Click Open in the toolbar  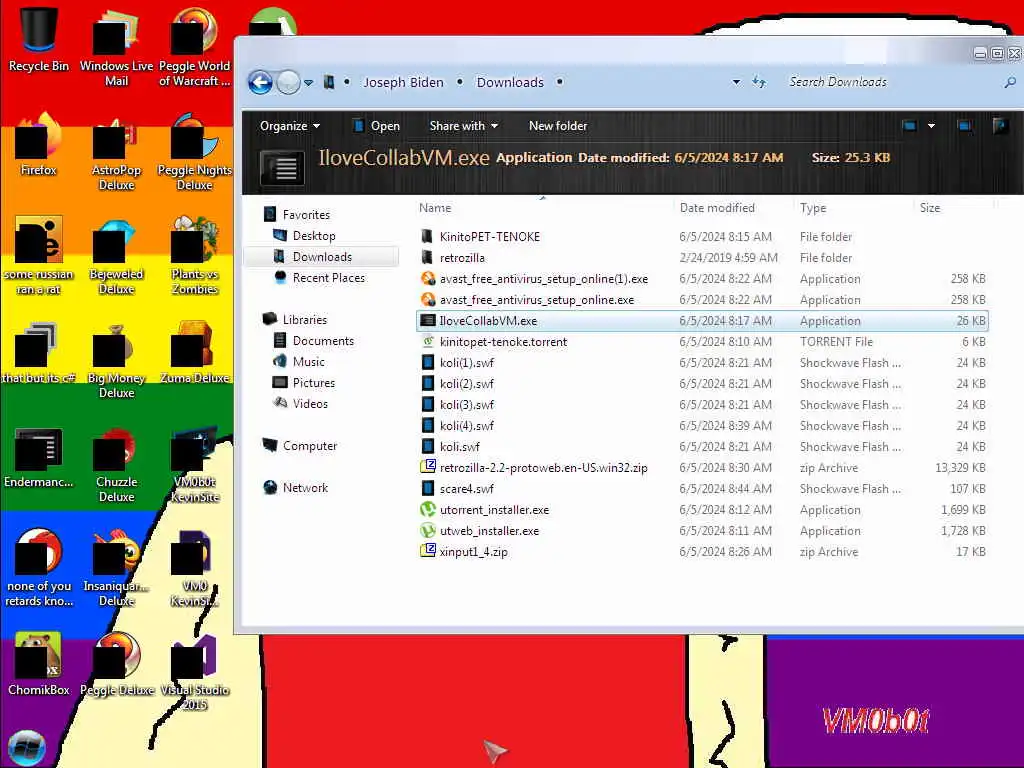[376, 125]
